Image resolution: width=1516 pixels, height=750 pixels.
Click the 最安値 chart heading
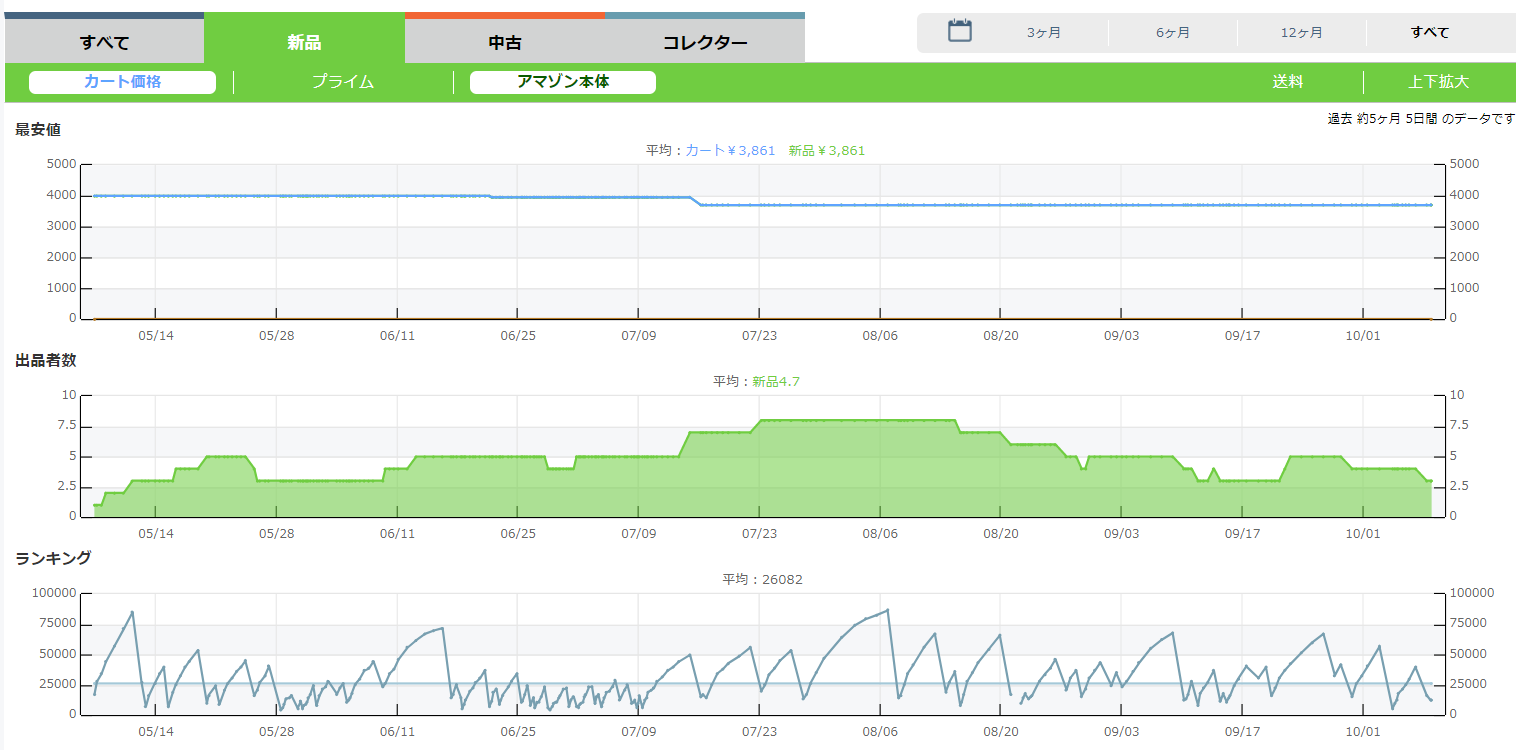[39, 129]
